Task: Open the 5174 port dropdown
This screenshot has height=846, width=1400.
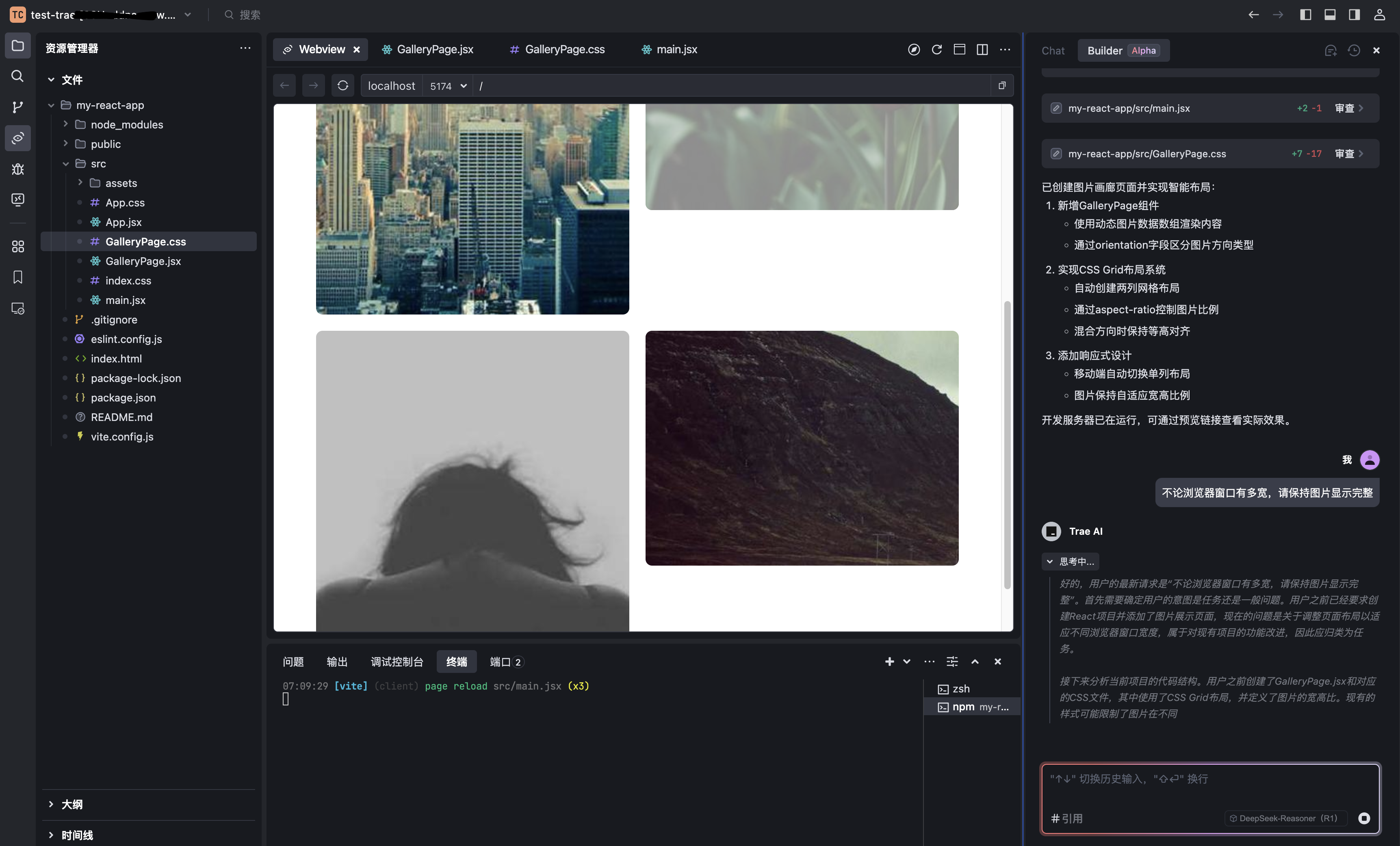Action: pyautogui.click(x=448, y=86)
